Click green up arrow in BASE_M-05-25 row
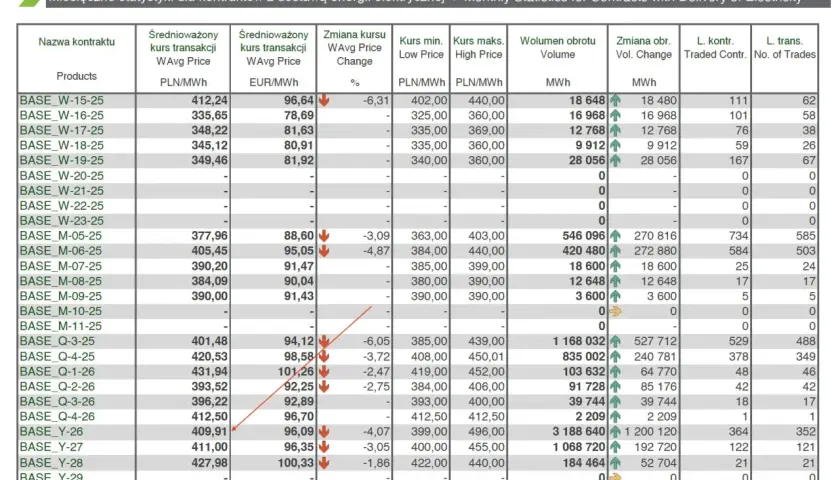Viewport: 840px width, 480px height. (615, 236)
